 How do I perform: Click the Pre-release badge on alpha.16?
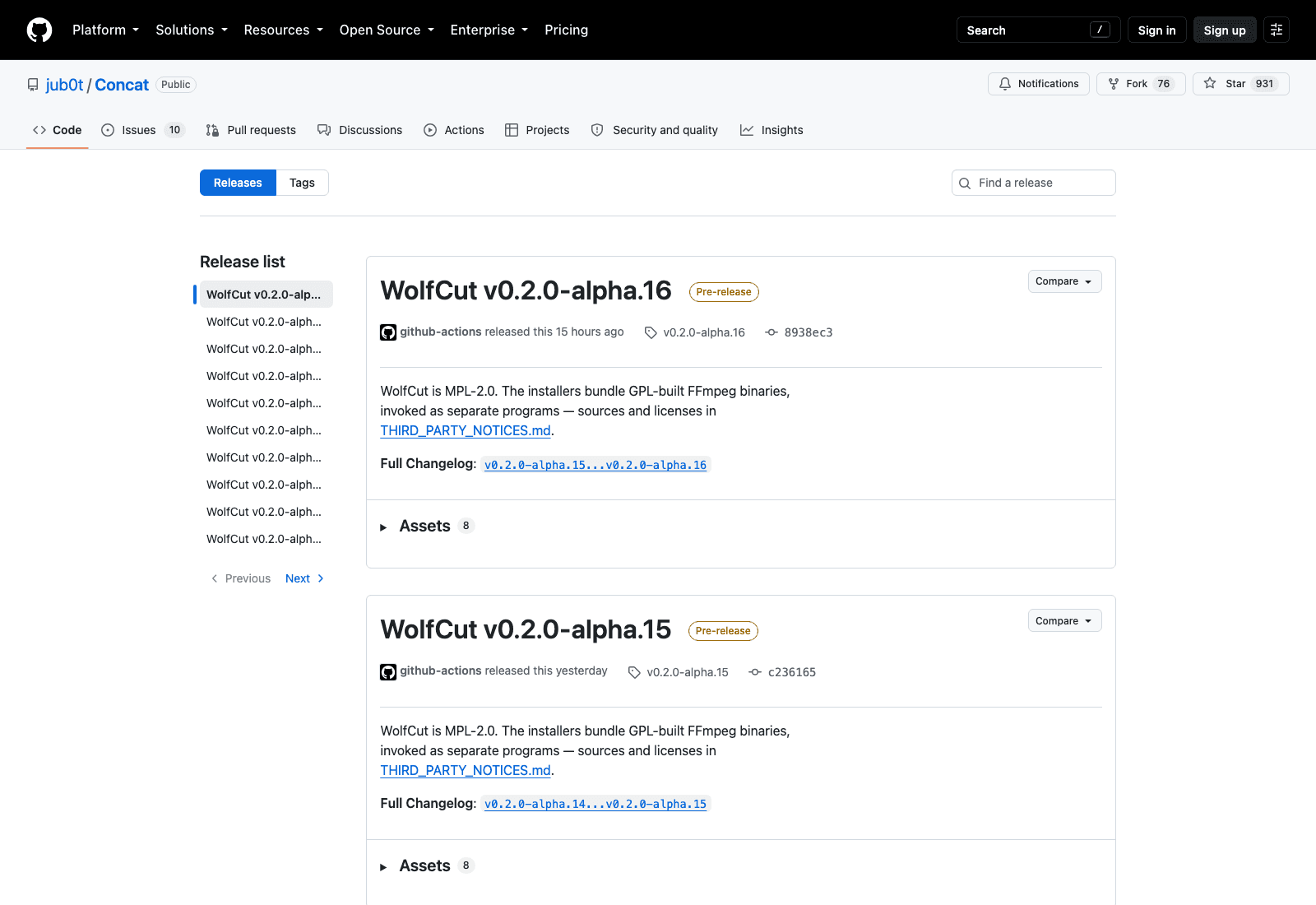click(x=724, y=292)
